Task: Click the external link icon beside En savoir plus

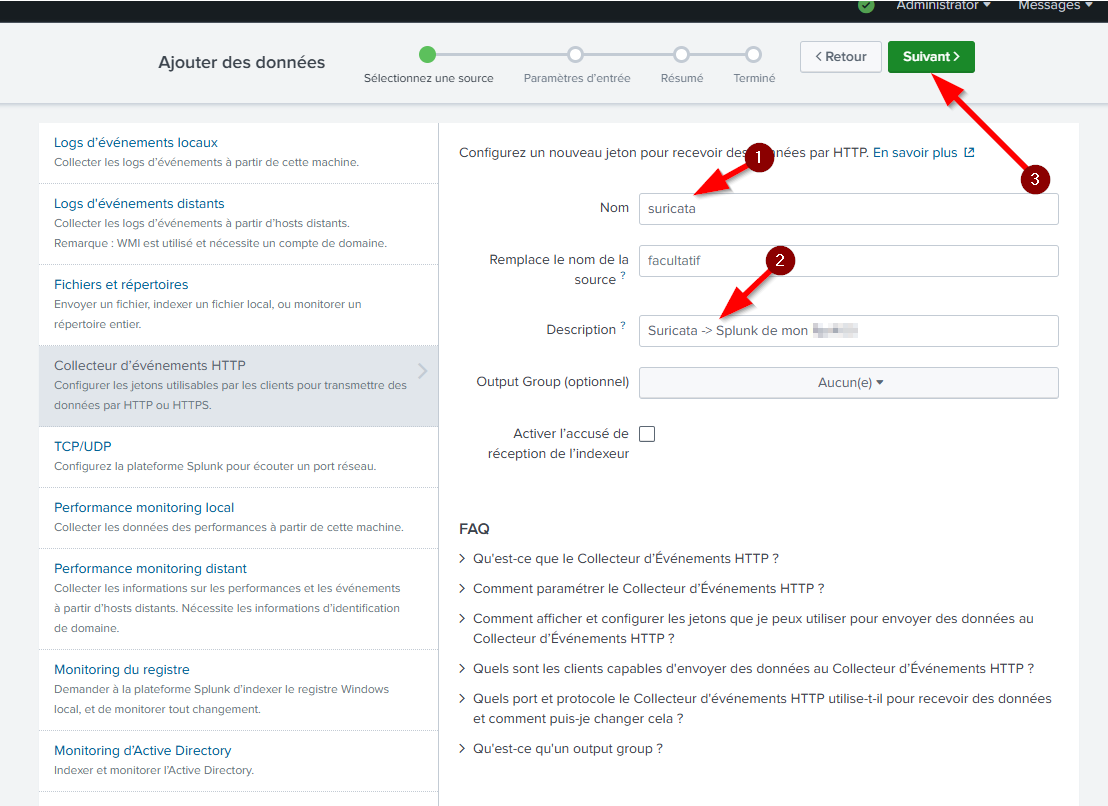Action: (968, 153)
